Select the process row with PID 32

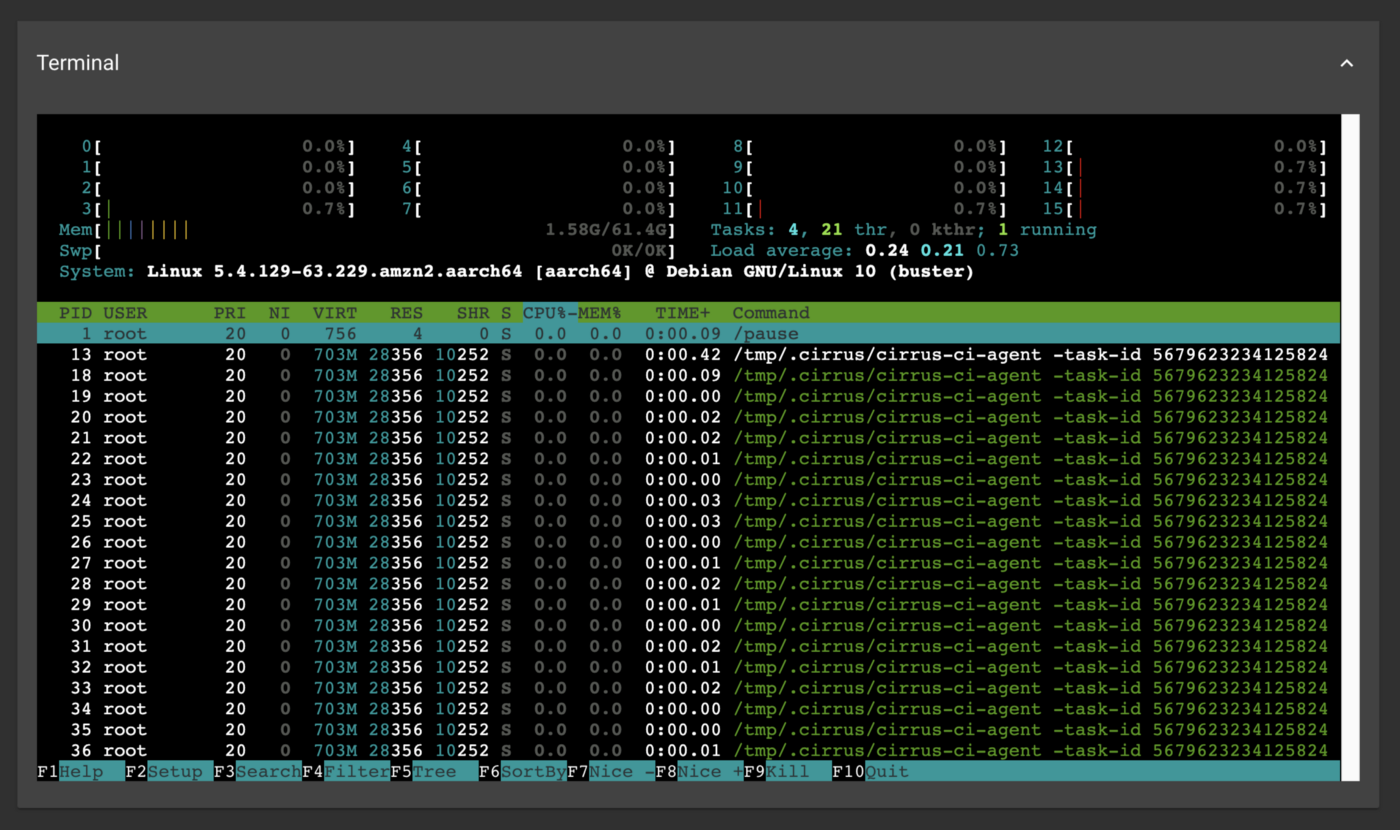(x=688, y=668)
